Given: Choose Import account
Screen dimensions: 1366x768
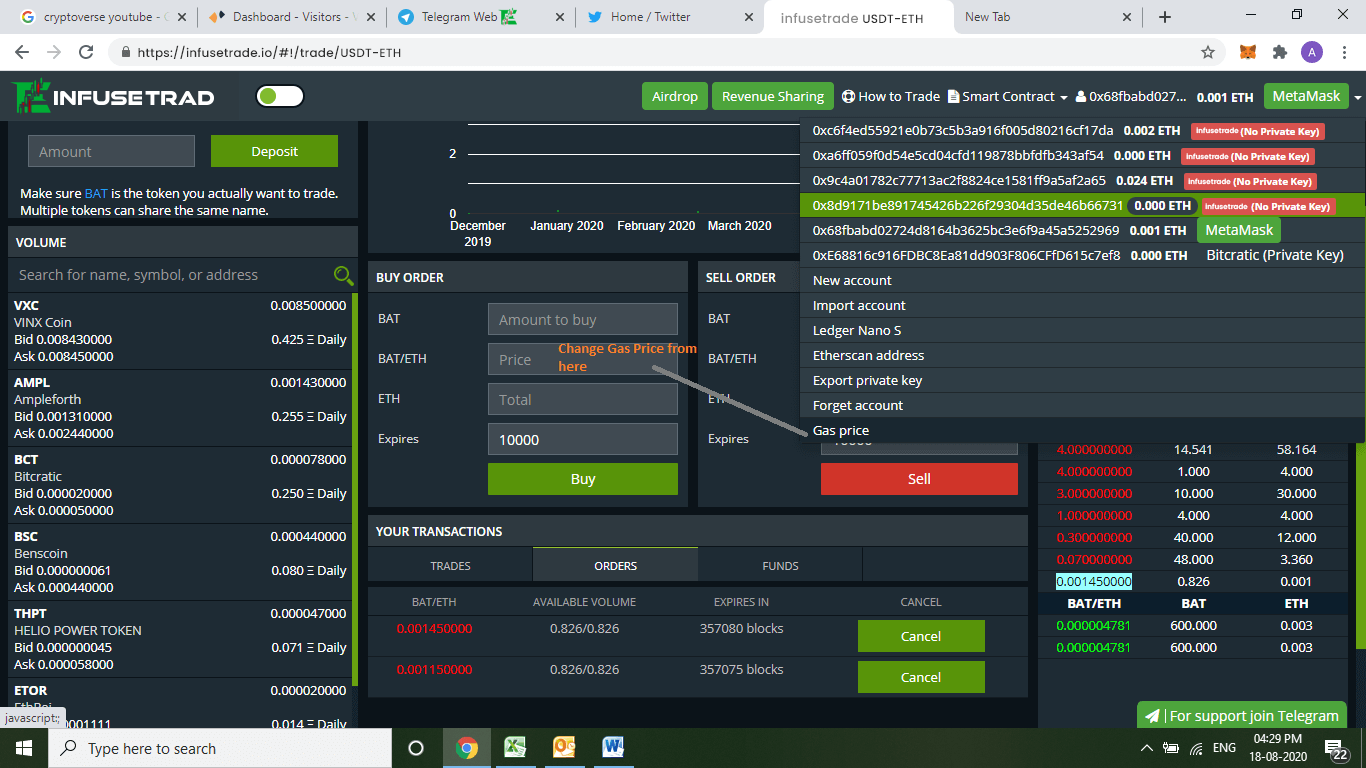Looking at the screenshot, I should click(1083, 305).
